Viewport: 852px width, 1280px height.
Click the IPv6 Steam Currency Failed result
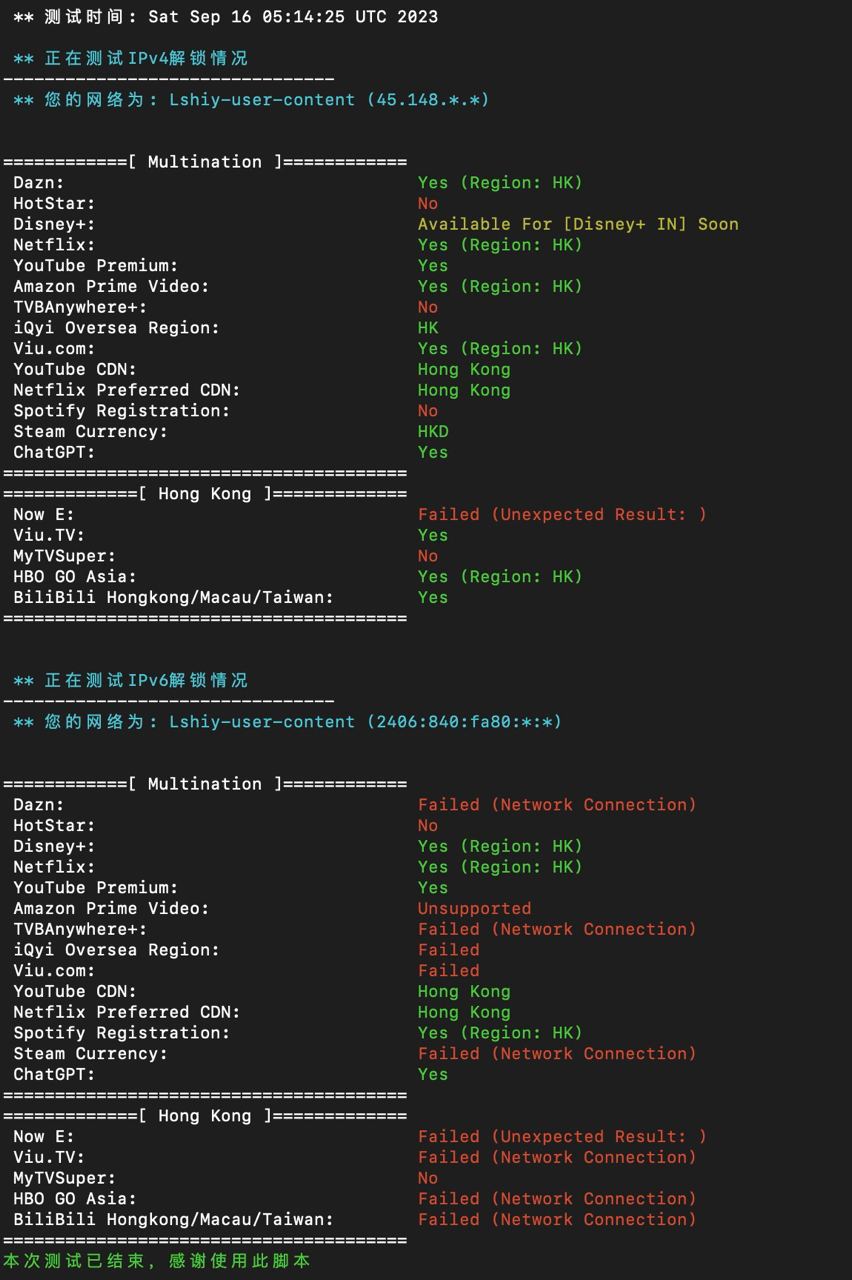[556, 1054]
